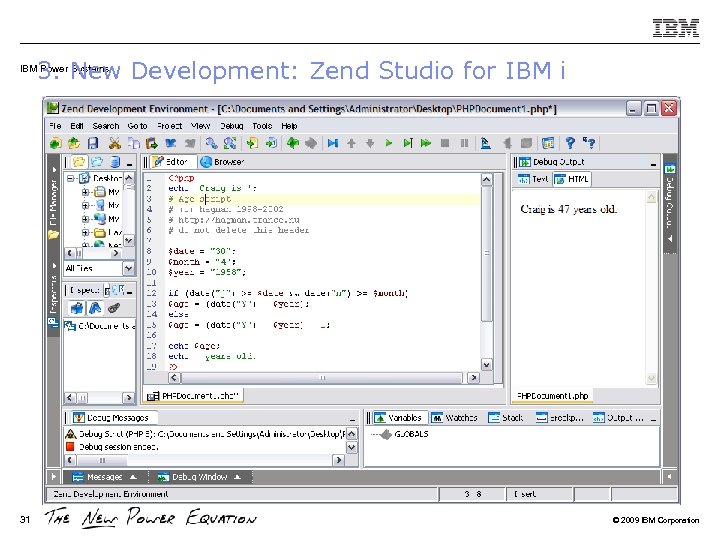This screenshot has height=540, width=720.
Task: Click the gray chain-link Inspector icon
Action: (x=114, y=308)
